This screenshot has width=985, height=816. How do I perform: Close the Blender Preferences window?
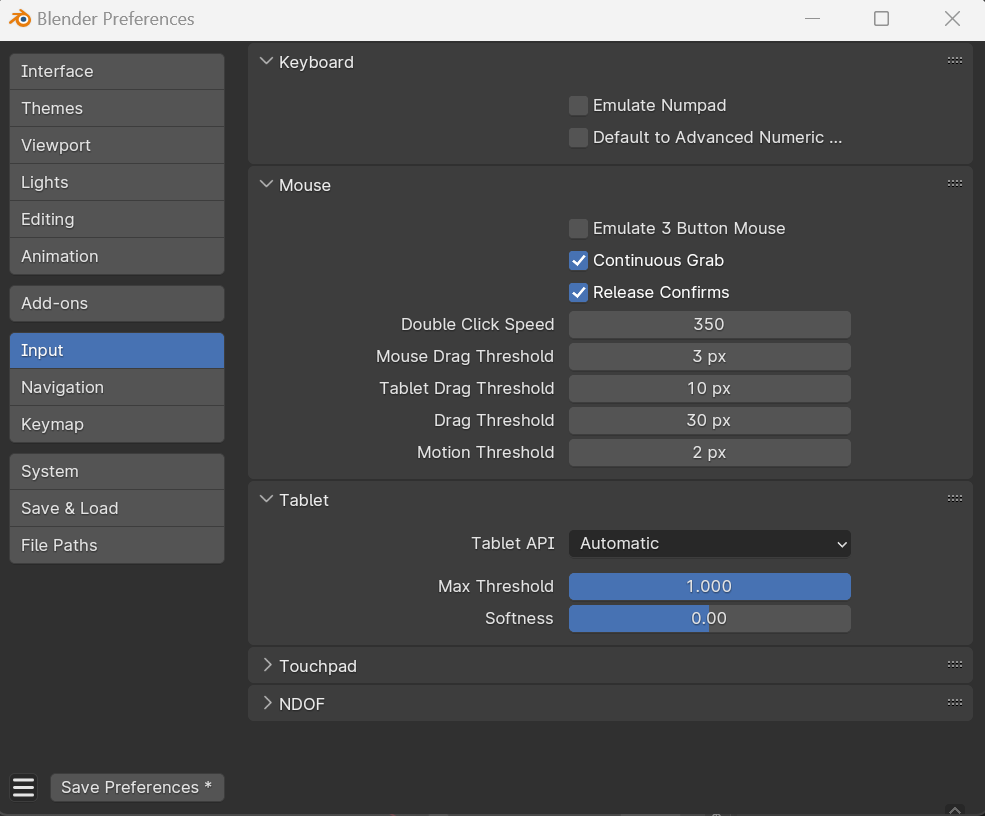click(952, 19)
